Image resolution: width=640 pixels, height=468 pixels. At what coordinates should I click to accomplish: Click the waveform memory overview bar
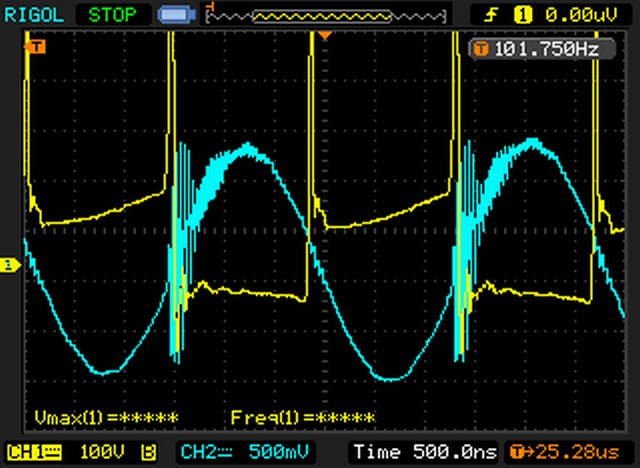312,15
